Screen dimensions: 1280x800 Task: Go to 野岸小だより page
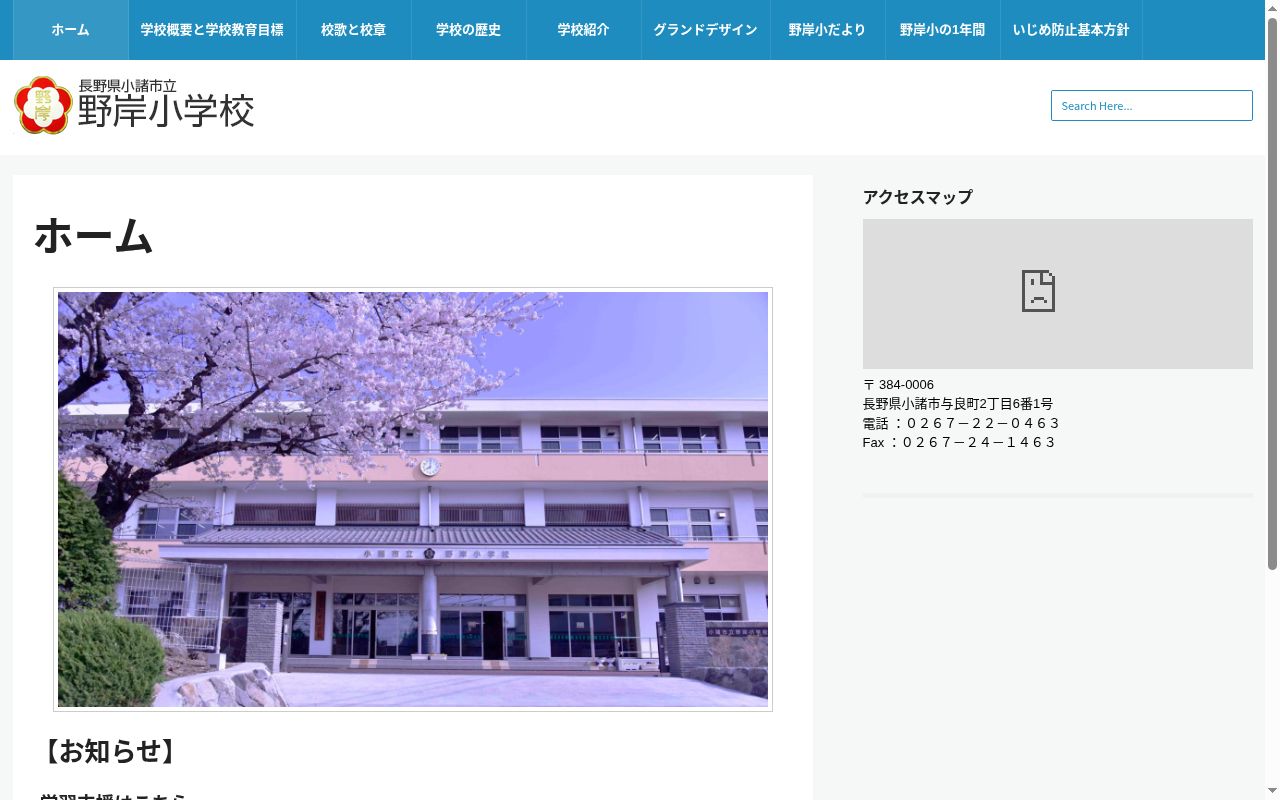point(827,30)
